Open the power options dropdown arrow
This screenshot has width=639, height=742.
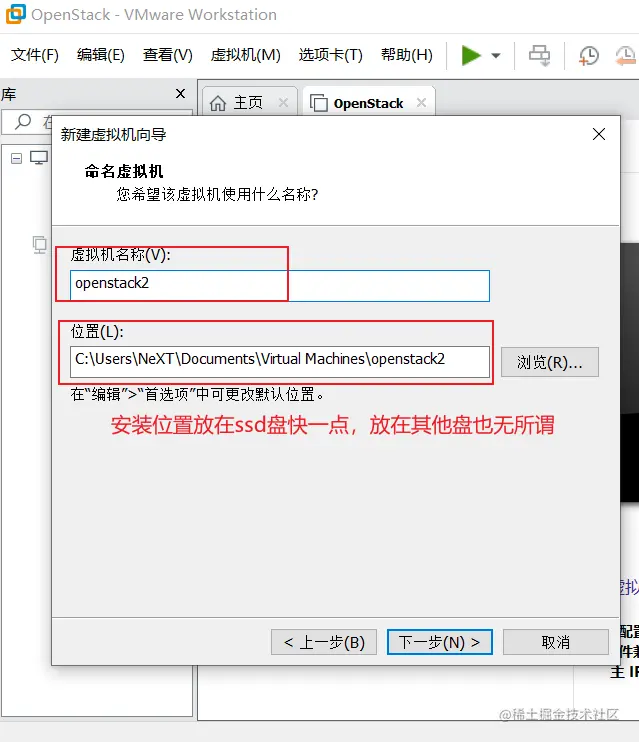pyautogui.click(x=496, y=56)
